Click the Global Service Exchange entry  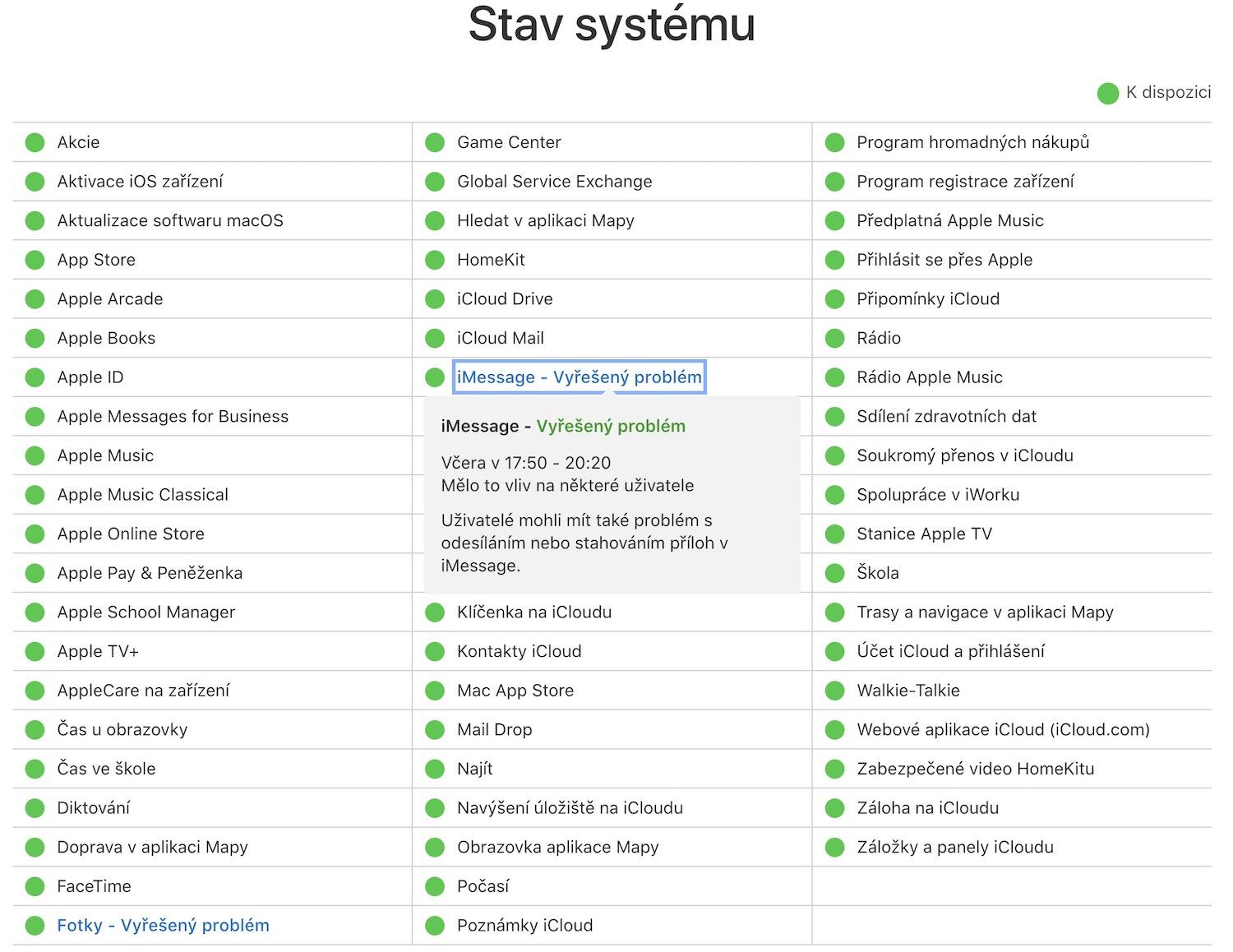click(x=555, y=182)
